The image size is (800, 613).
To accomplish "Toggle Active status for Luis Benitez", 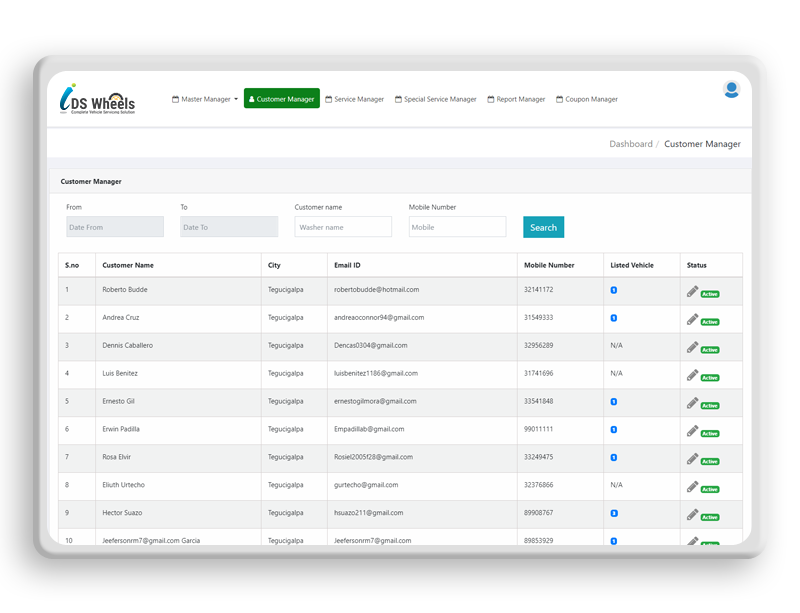I will coord(710,378).
